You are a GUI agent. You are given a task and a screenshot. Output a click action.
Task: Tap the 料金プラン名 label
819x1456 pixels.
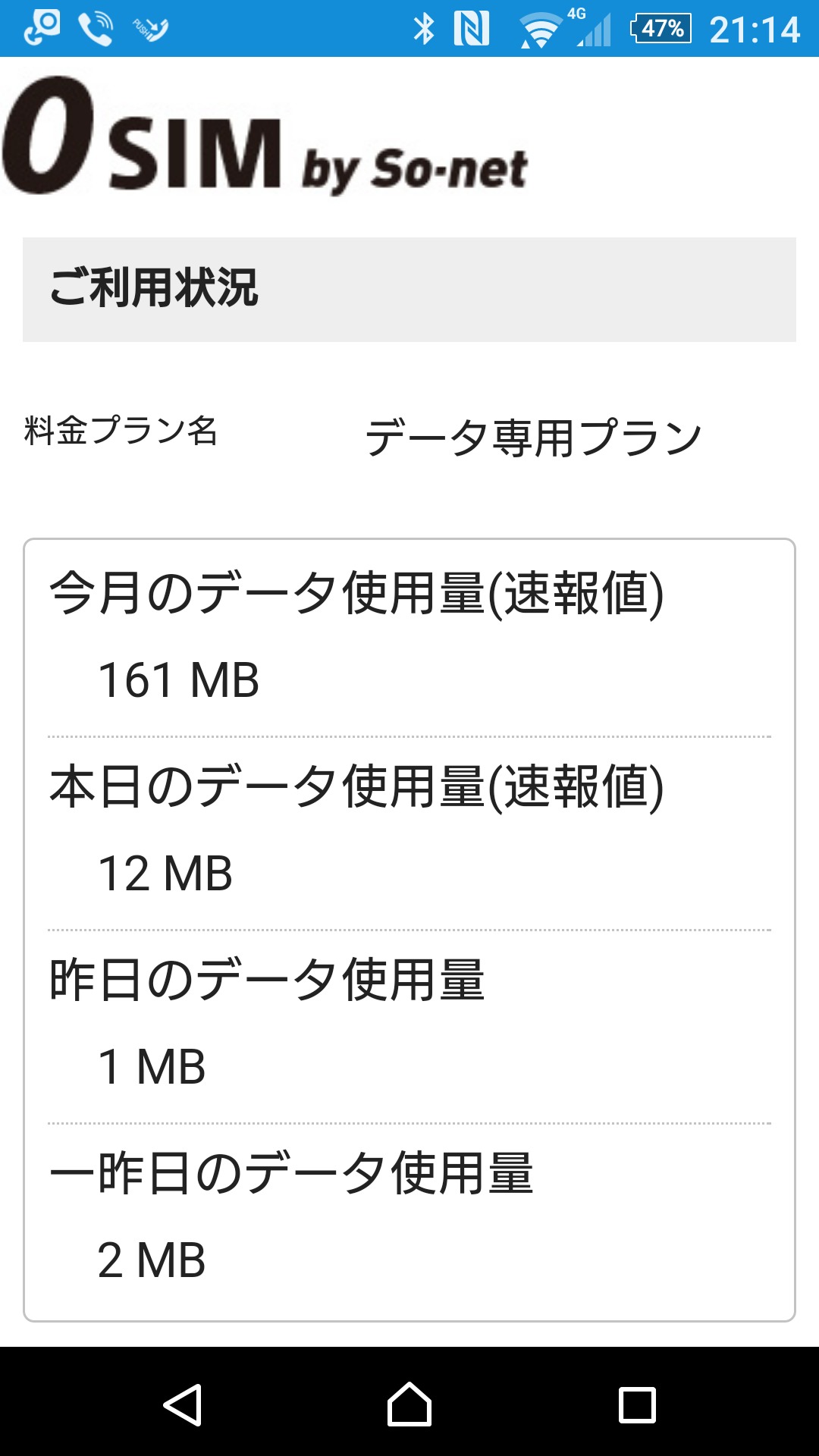pyautogui.click(x=121, y=431)
